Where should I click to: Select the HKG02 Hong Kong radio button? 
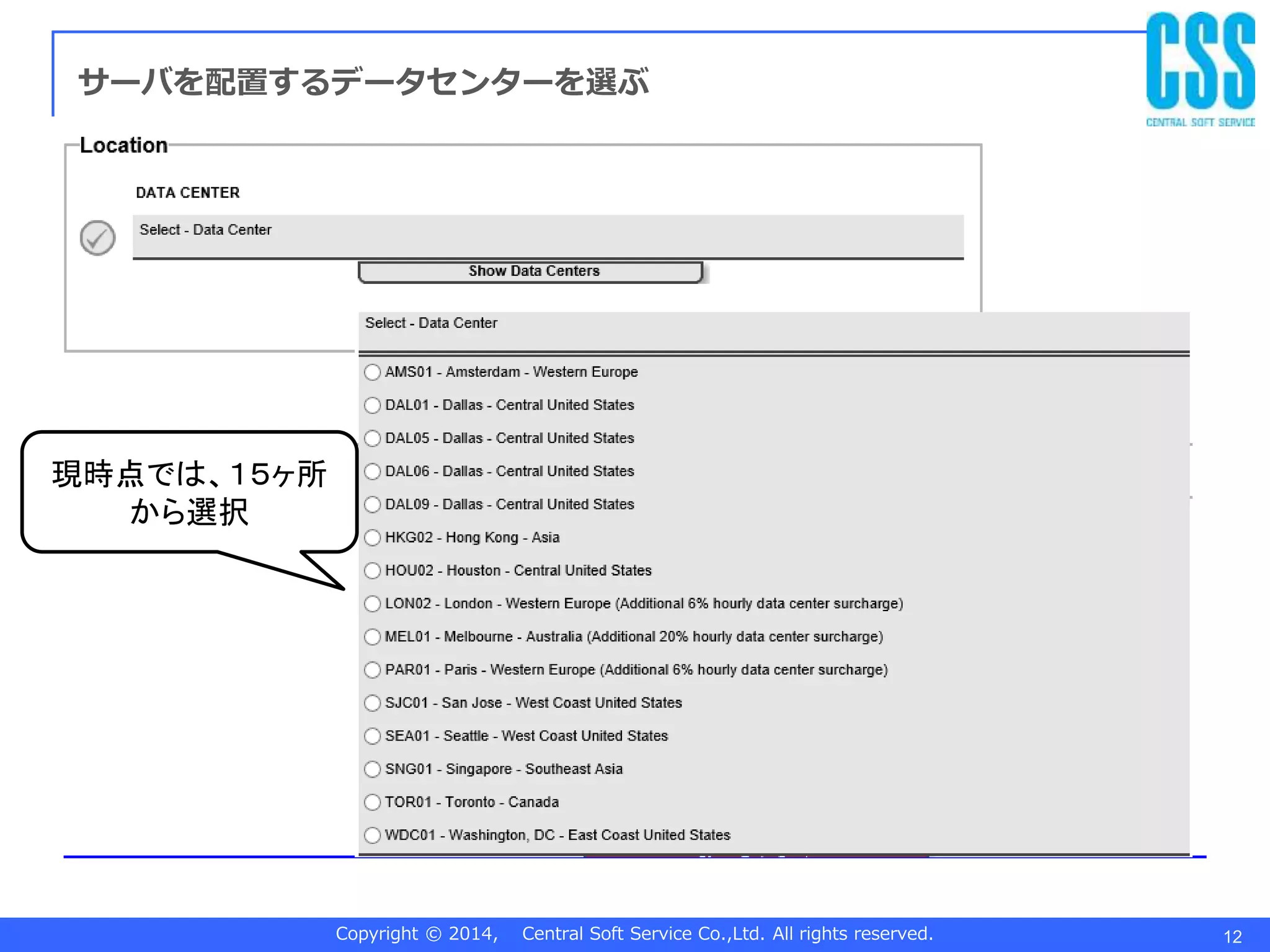coord(372,537)
